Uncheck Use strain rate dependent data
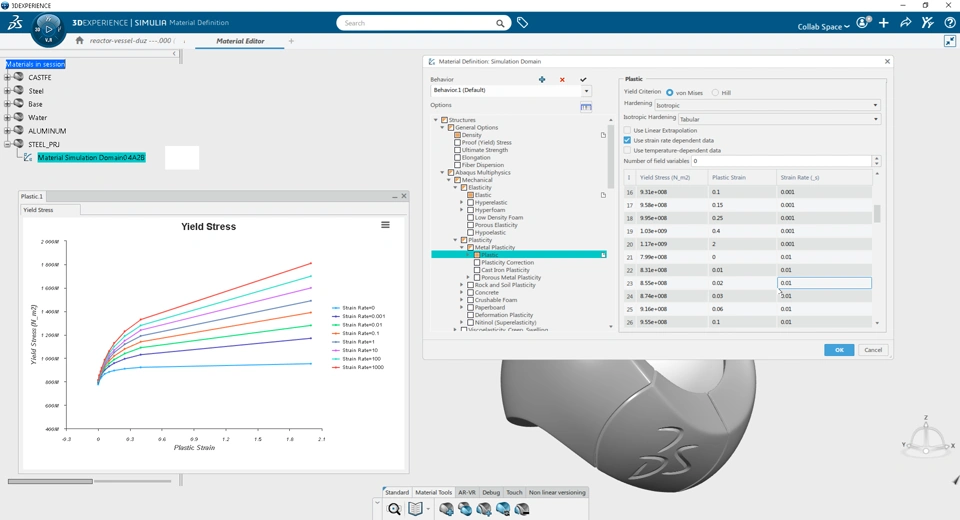 pyautogui.click(x=628, y=140)
